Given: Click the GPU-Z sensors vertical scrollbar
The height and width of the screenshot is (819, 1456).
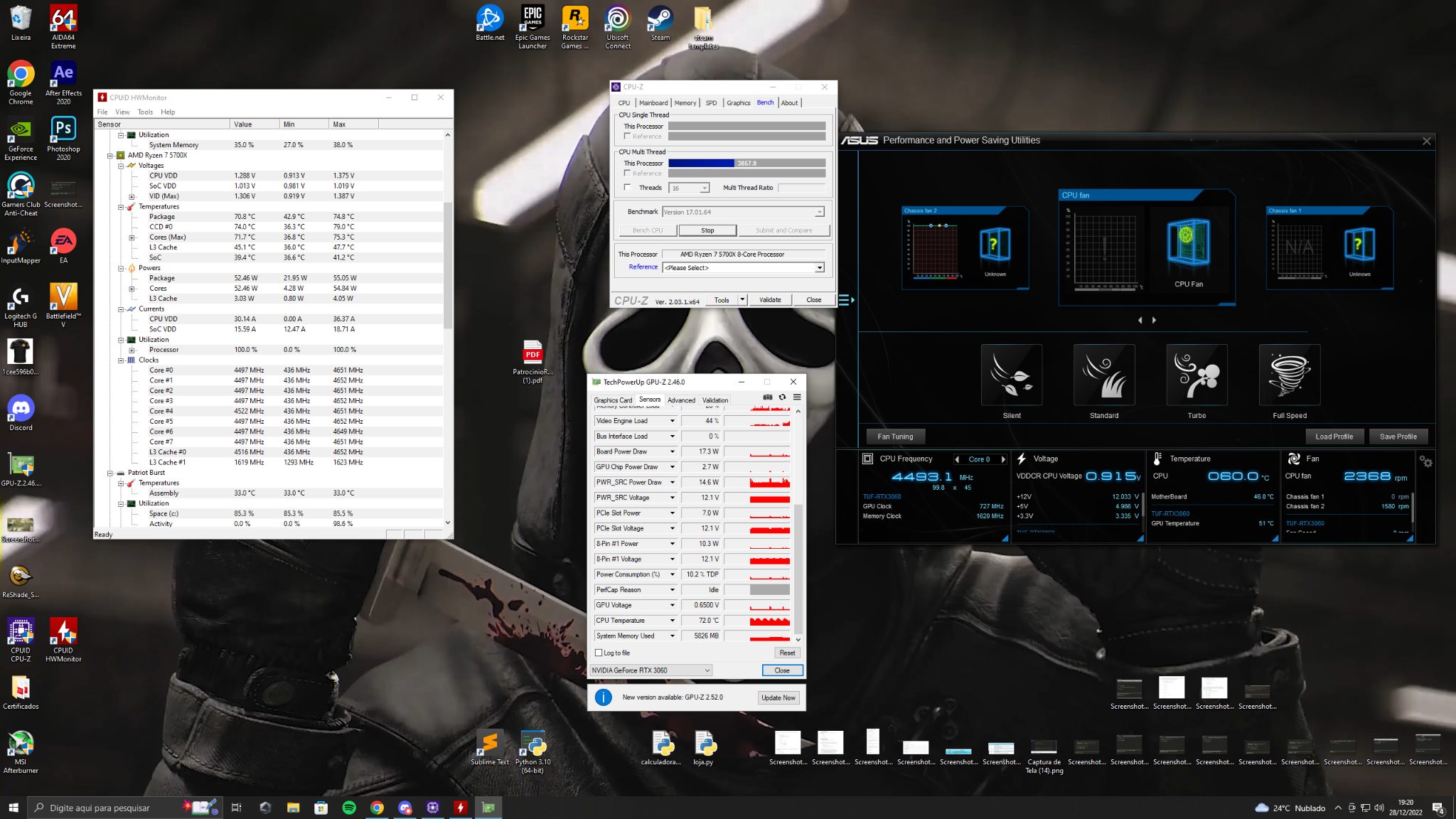Looking at the screenshot, I should pos(798,525).
